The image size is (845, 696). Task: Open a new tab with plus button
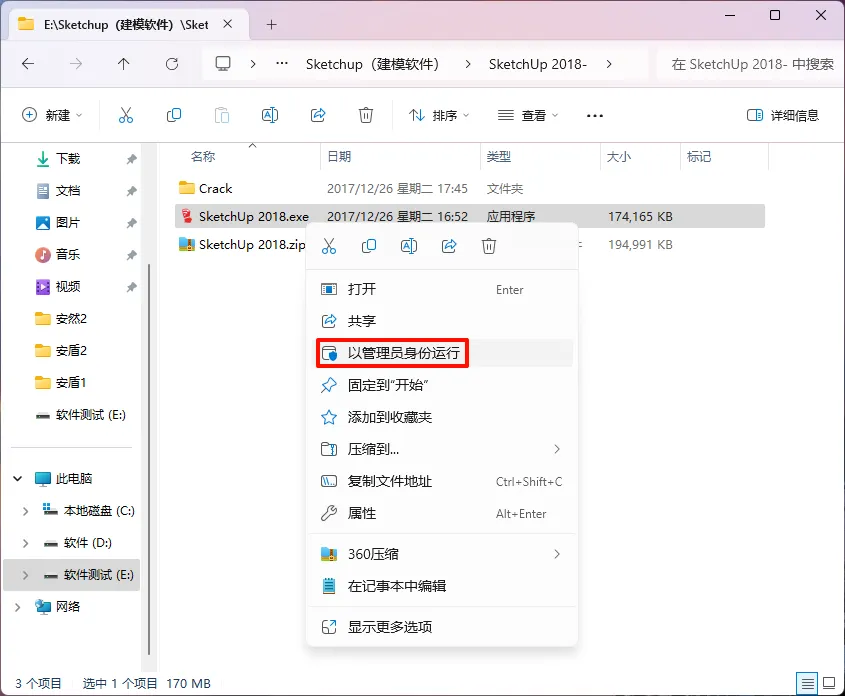(272, 25)
